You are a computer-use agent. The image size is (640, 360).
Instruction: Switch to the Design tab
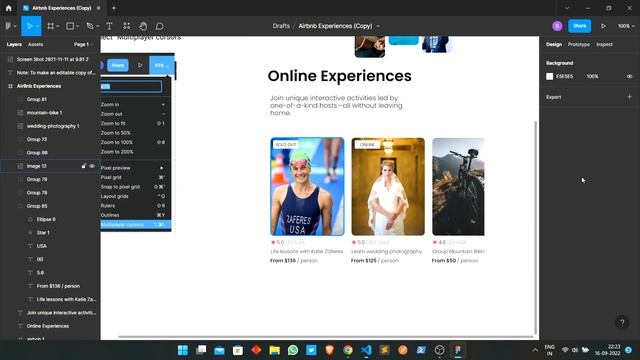(554, 44)
